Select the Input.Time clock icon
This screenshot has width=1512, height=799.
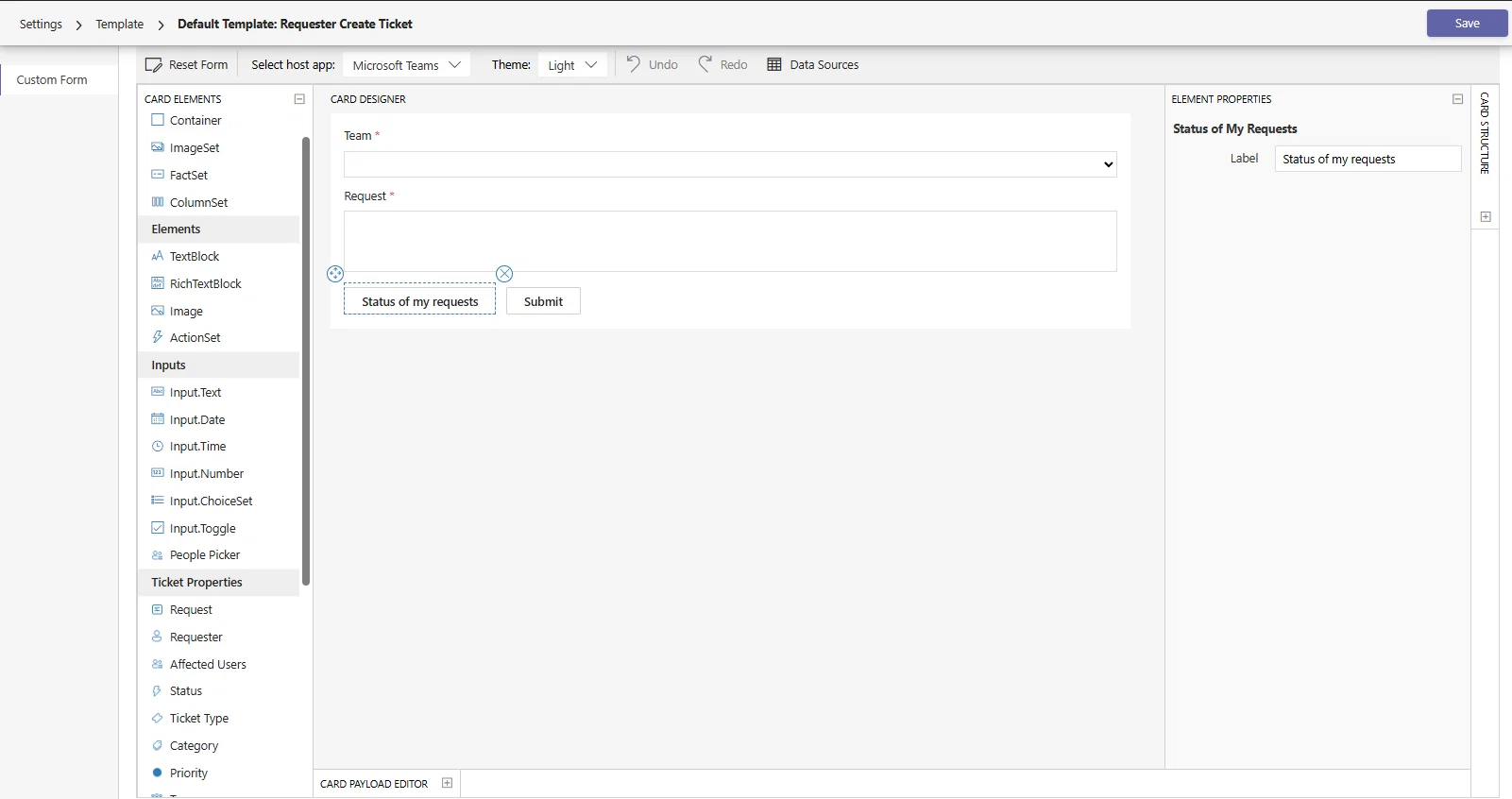pos(158,446)
